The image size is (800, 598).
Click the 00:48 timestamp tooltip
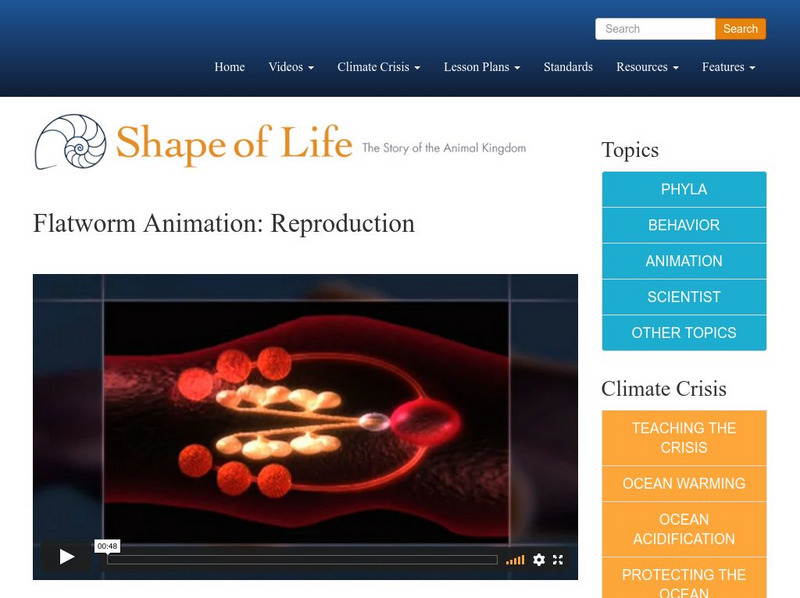tap(107, 546)
